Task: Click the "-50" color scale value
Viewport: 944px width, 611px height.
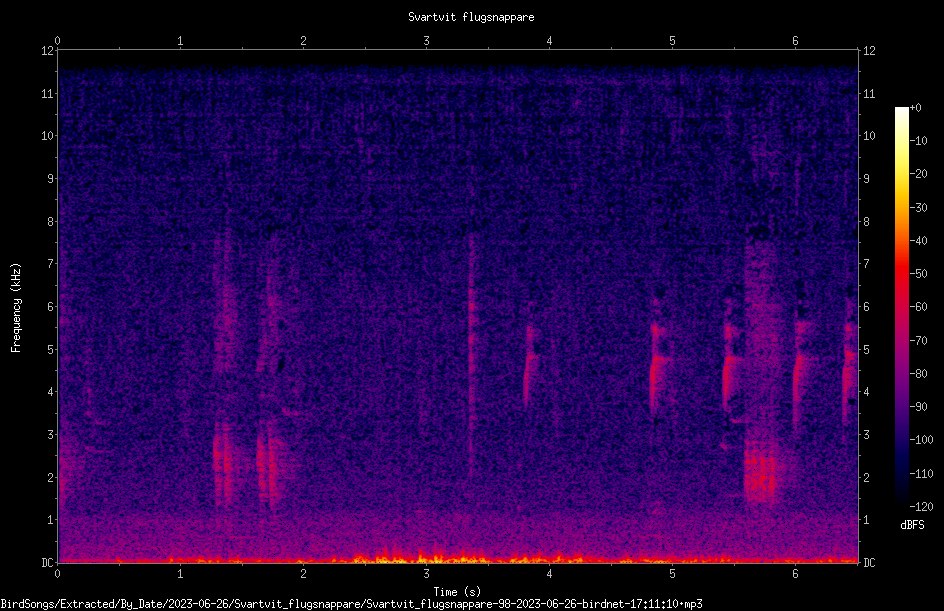Action: click(x=918, y=274)
